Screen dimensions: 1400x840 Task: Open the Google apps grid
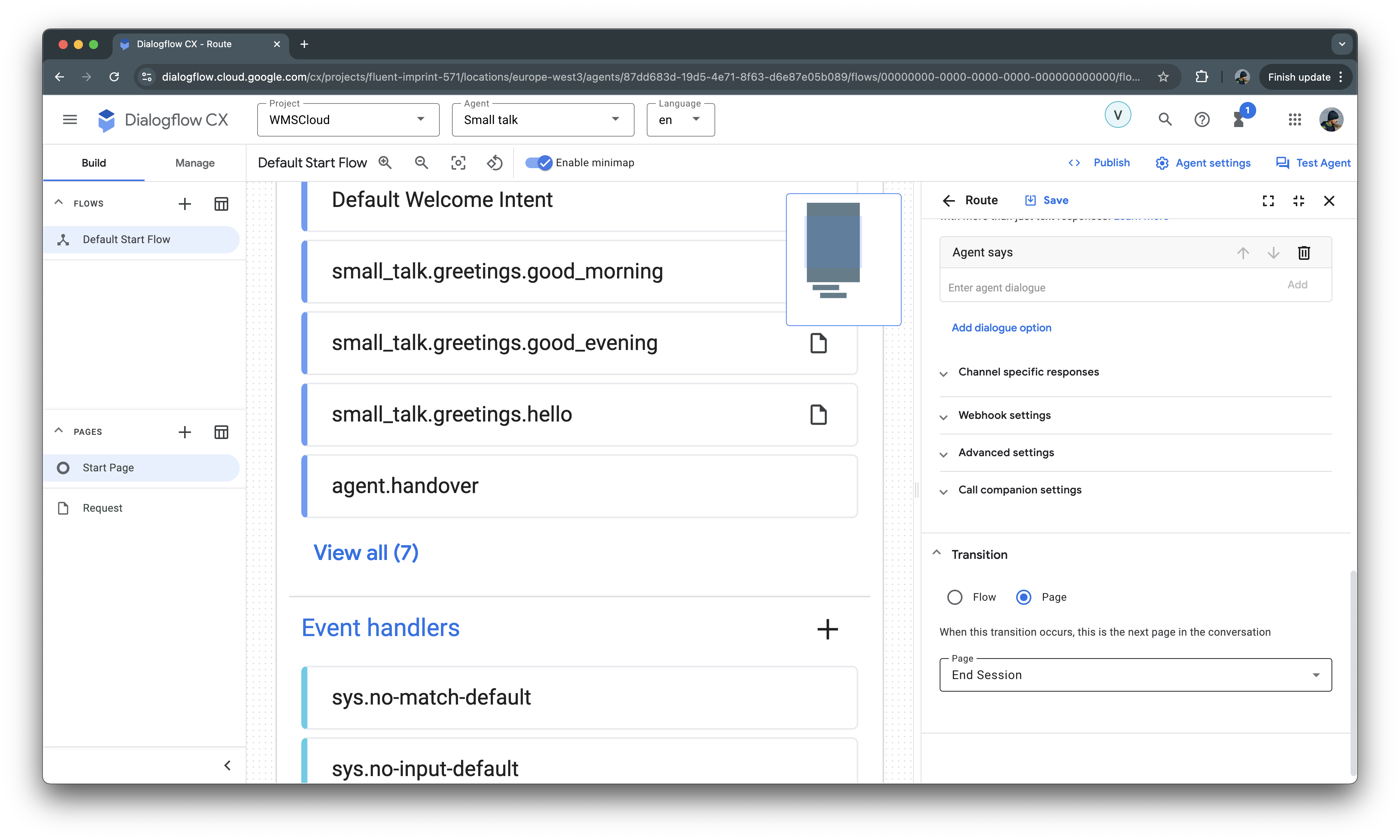(x=1295, y=119)
